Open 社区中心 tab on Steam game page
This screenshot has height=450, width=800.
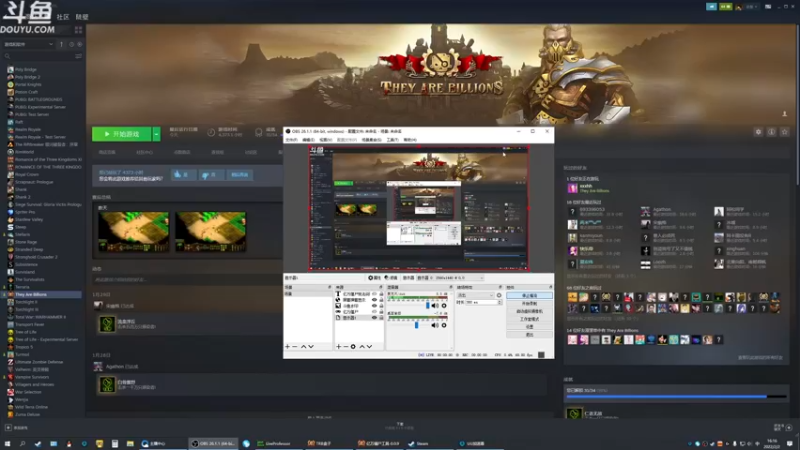pyautogui.click(x=144, y=152)
